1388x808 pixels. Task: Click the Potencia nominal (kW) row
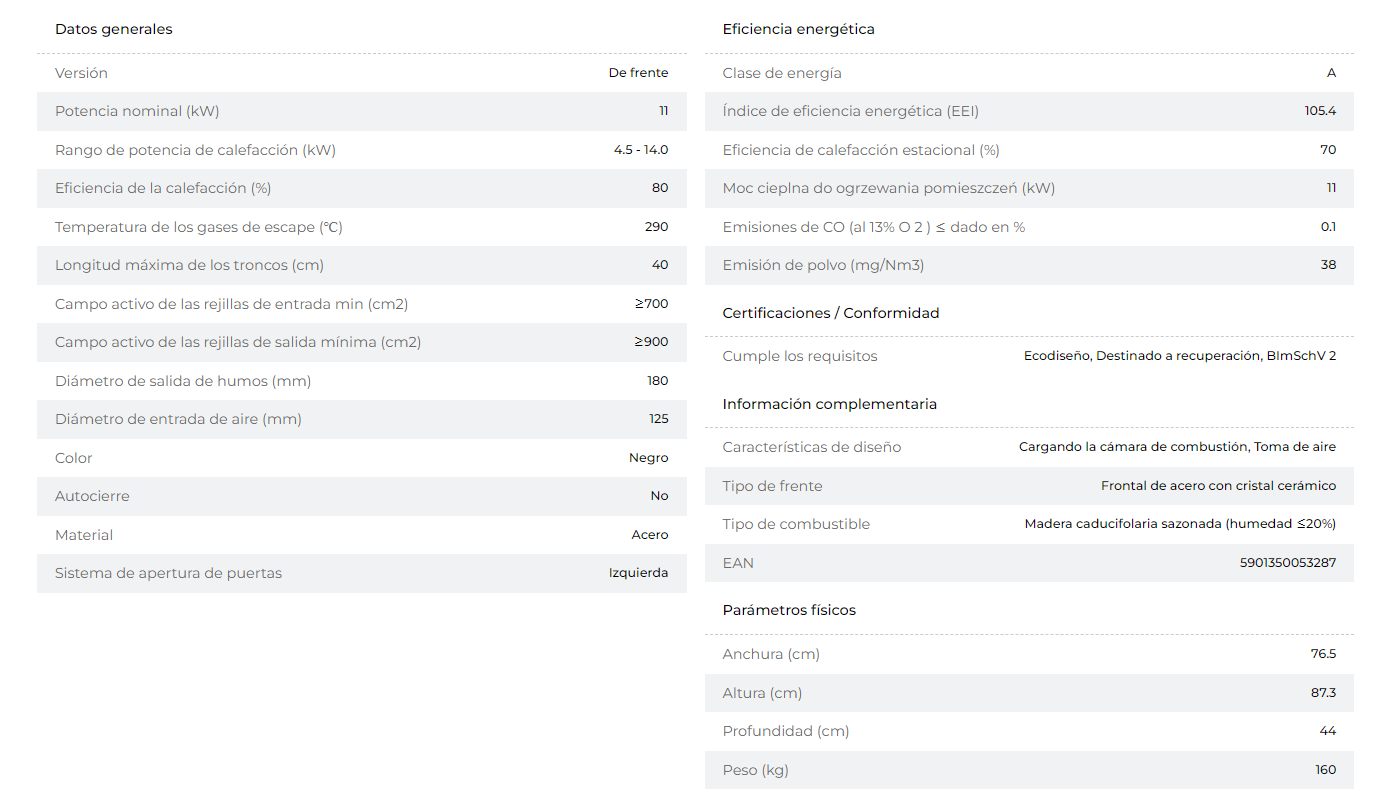click(x=362, y=111)
